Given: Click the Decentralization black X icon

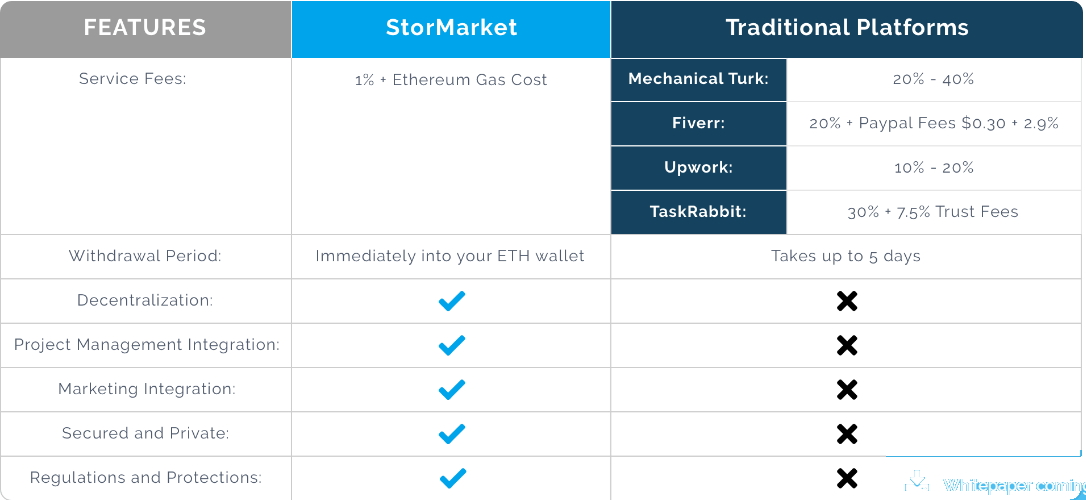Looking at the screenshot, I should (846, 301).
